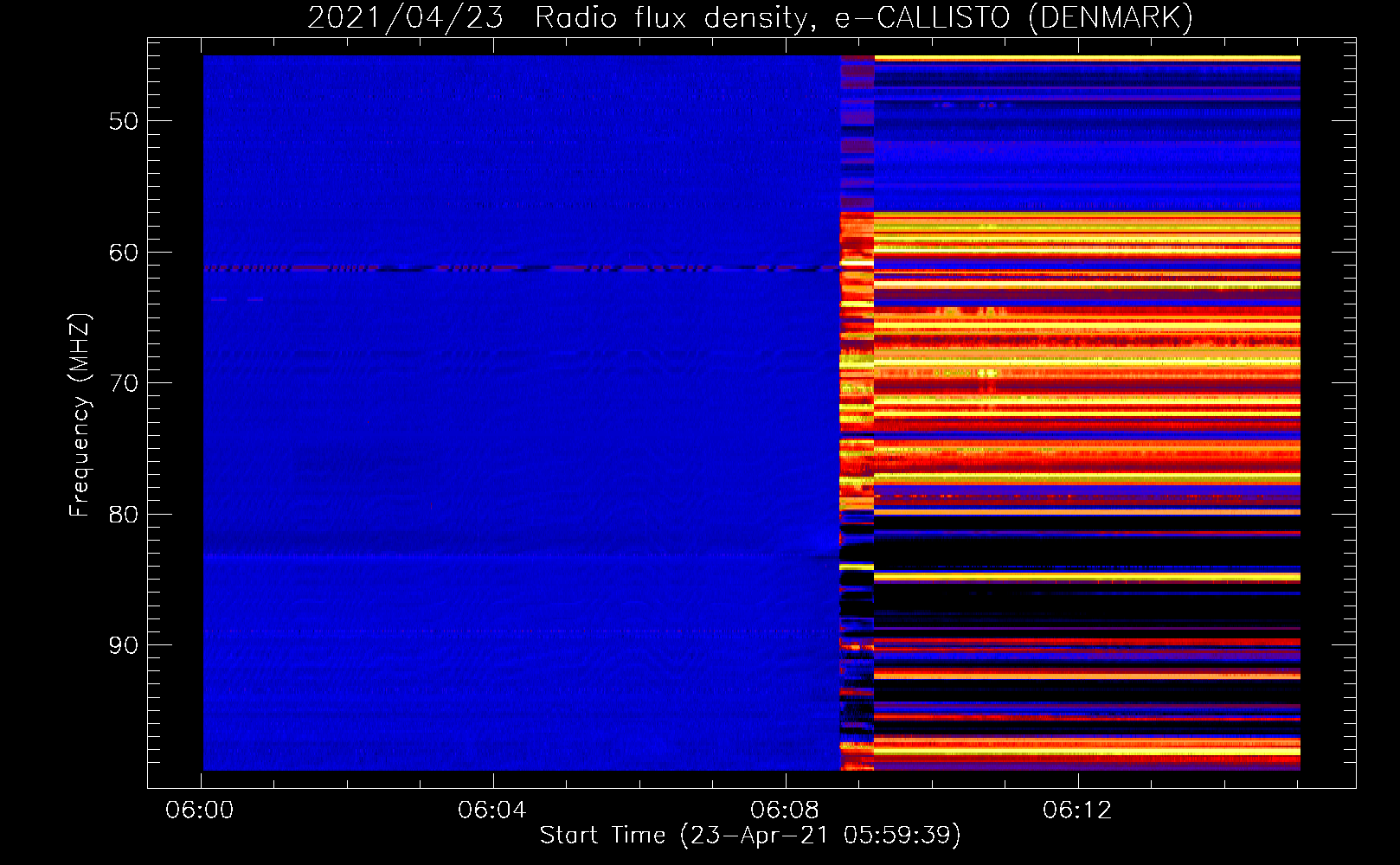Click the 50 MHz frequency tick label

point(124,121)
